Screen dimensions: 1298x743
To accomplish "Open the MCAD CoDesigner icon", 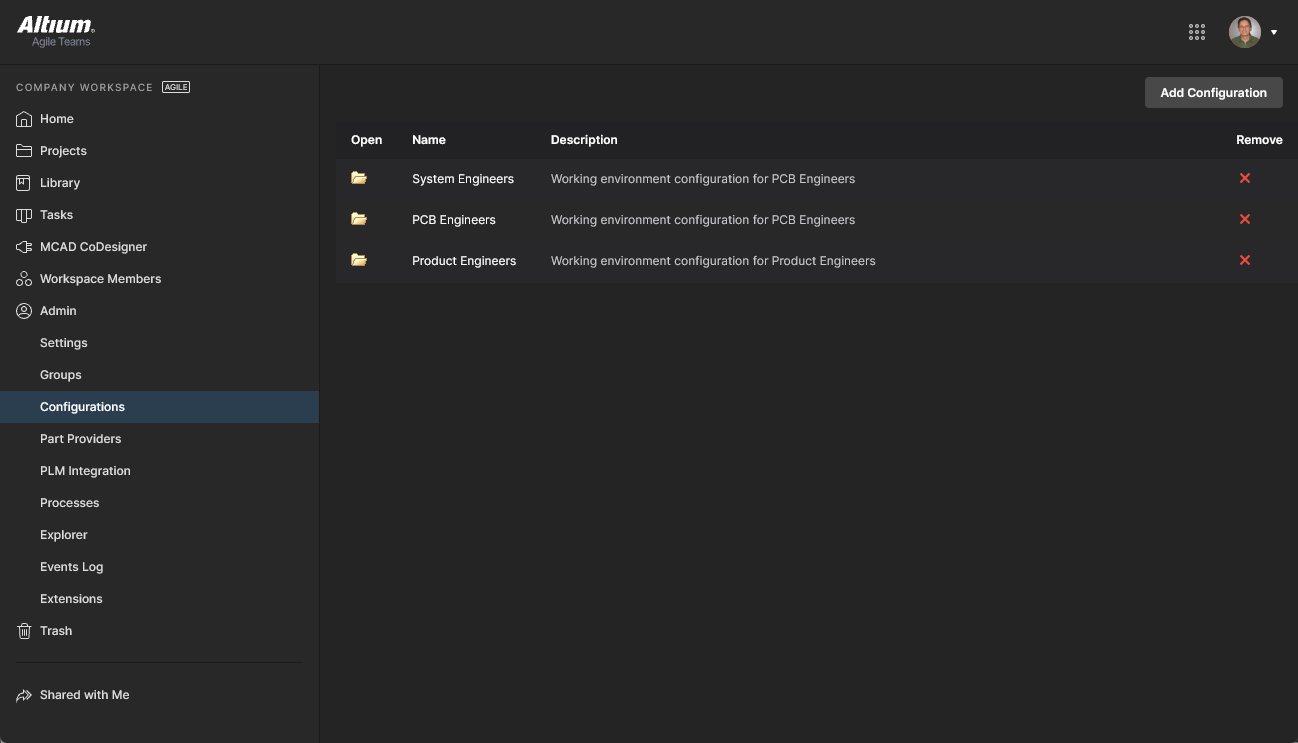I will click(x=24, y=247).
